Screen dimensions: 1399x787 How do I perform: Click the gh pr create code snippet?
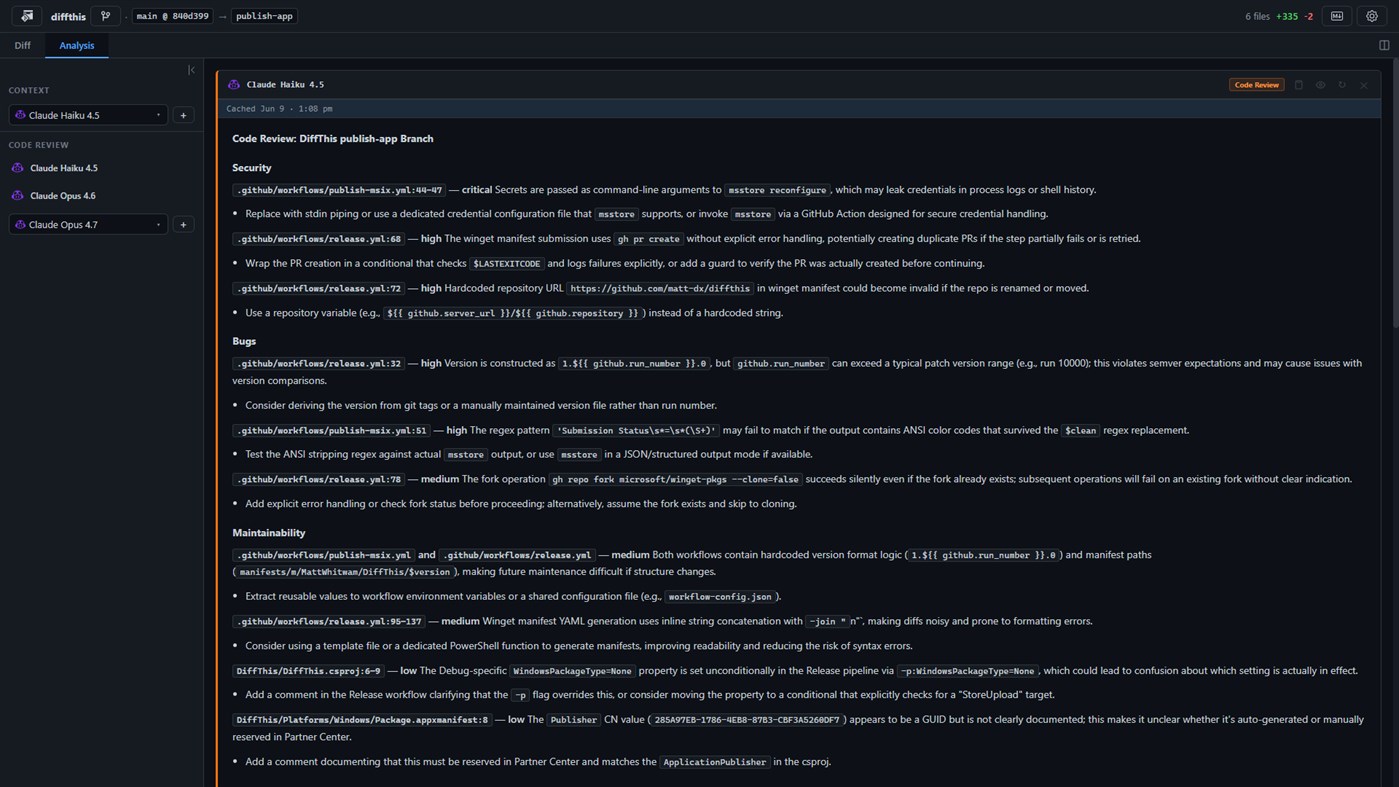tap(648, 239)
